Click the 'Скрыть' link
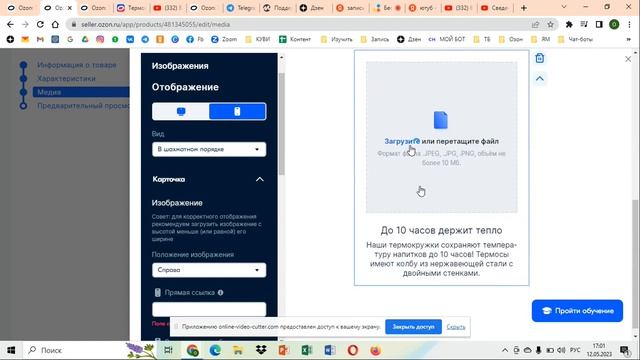640x360 pixels. [456, 327]
